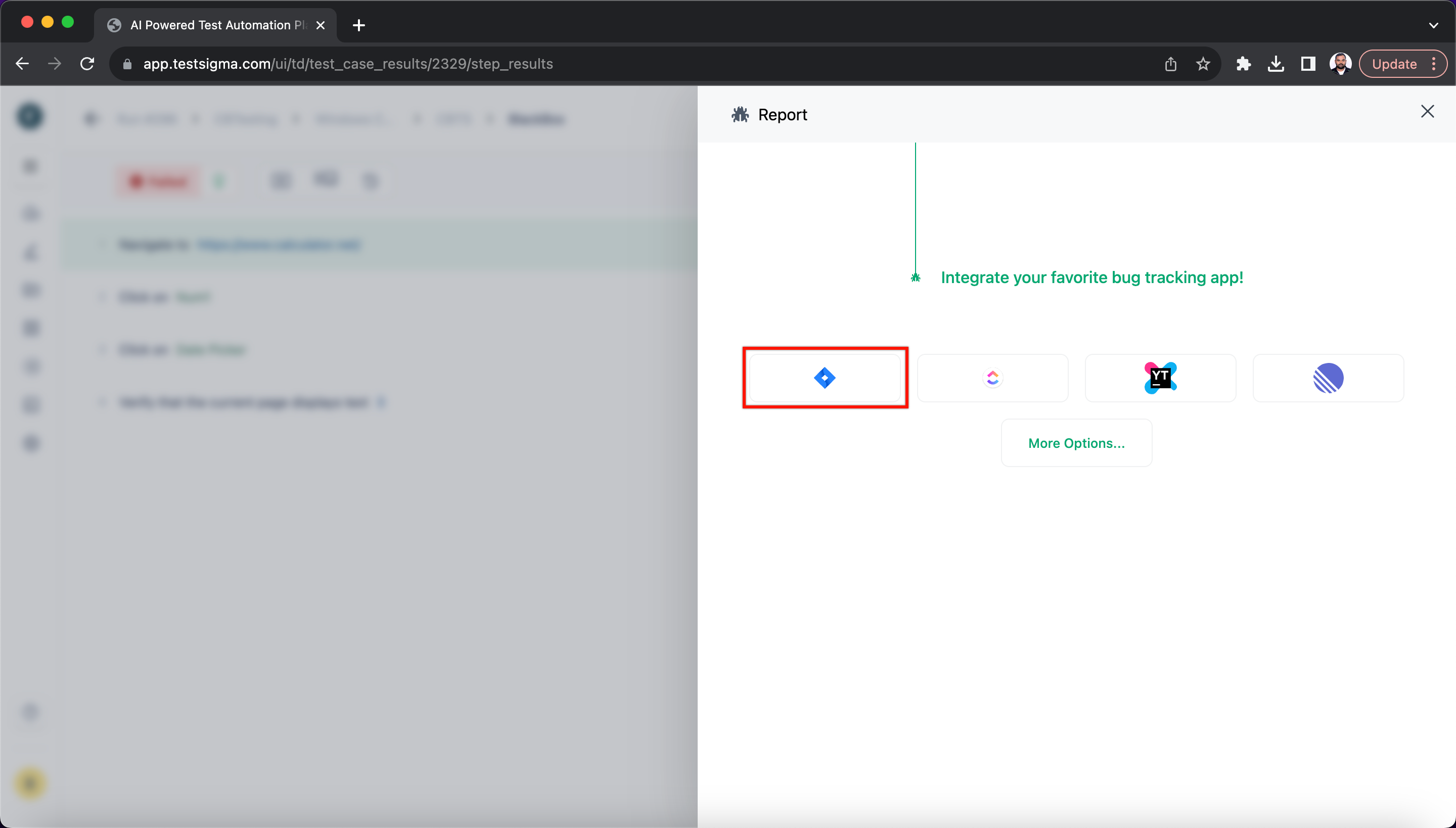Click the Update button in Chrome
Image resolution: width=1456 pixels, height=828 pixels.
(1394, 64)
